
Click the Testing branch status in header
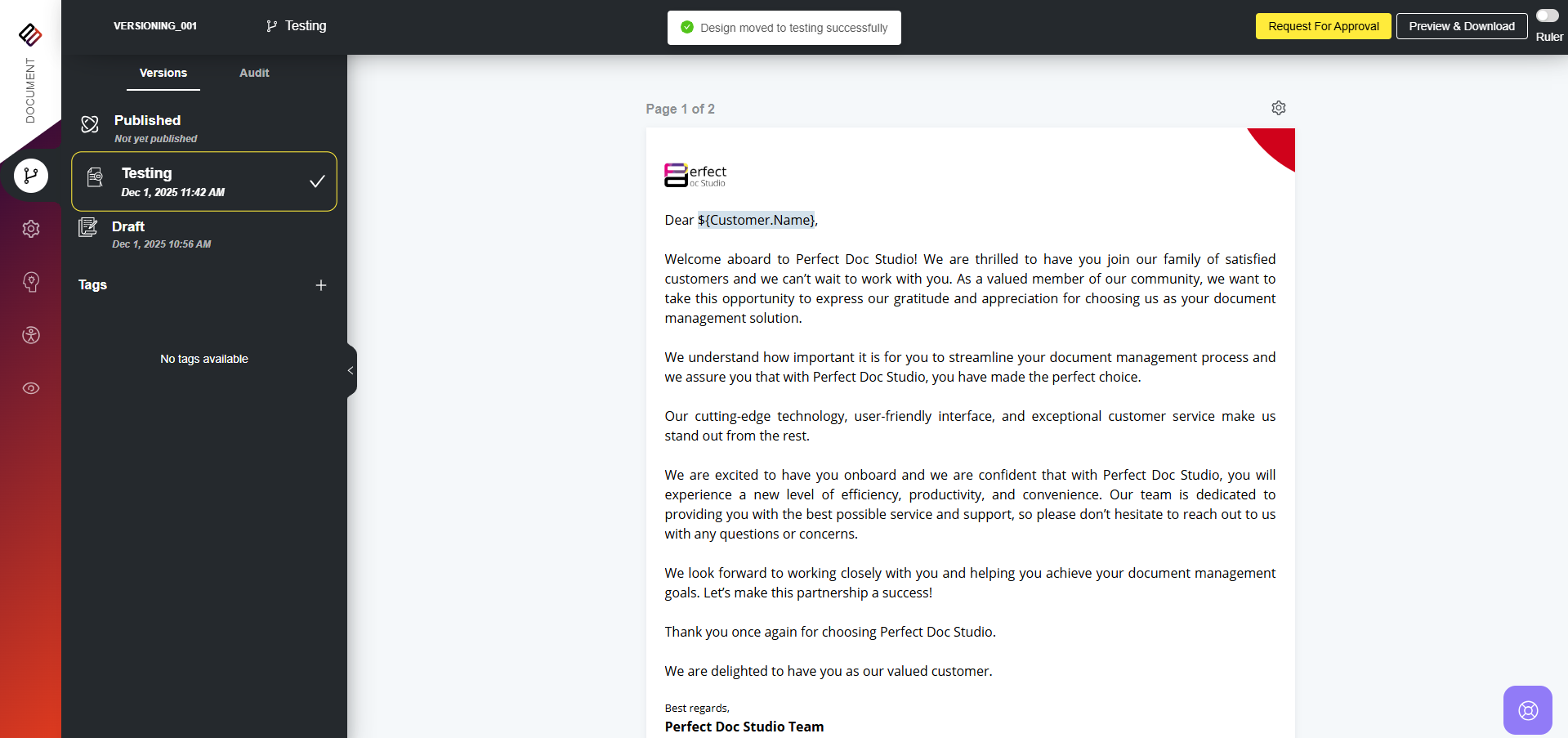pos(297,26)
